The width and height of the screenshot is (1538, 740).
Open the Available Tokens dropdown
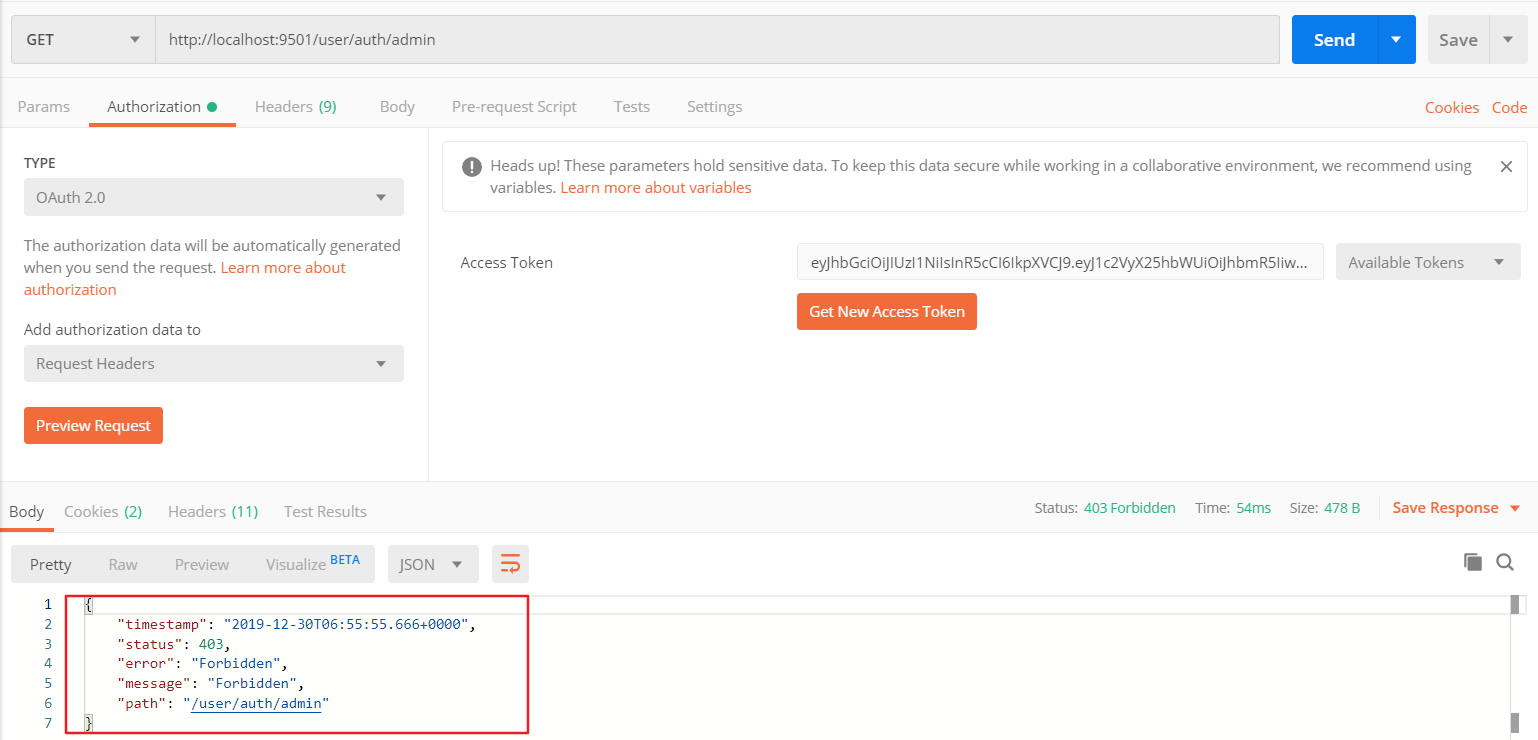(1427, 261)
